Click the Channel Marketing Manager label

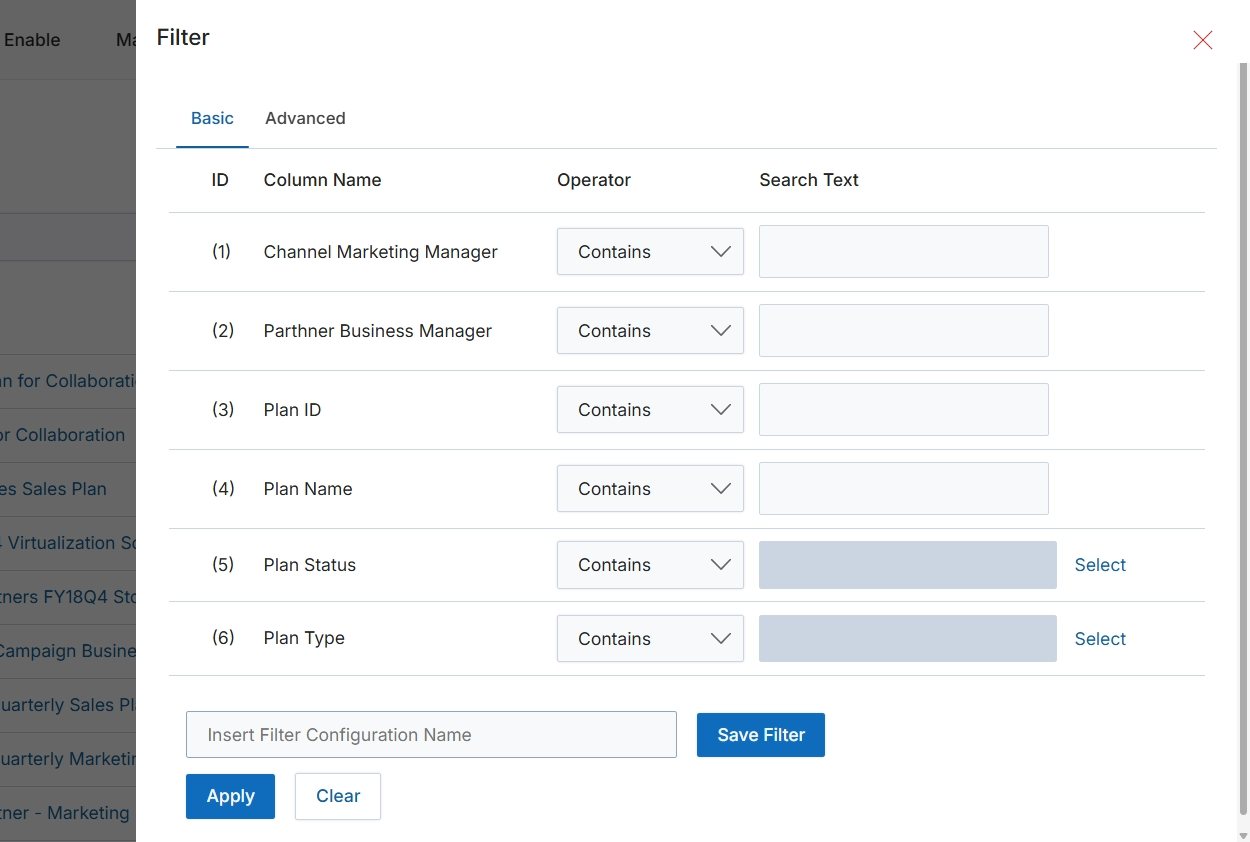380,252
